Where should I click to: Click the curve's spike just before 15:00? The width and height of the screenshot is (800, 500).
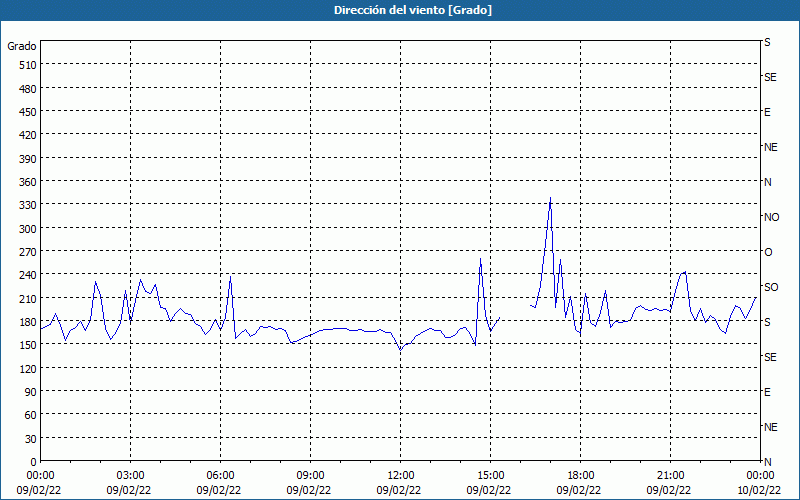480,259
